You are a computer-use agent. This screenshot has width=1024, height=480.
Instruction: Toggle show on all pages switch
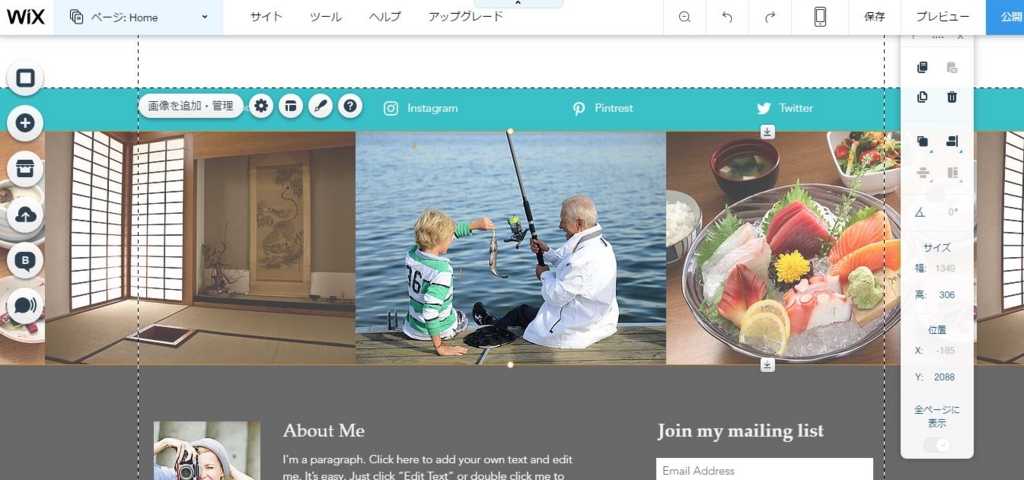[x=937, y=445]
